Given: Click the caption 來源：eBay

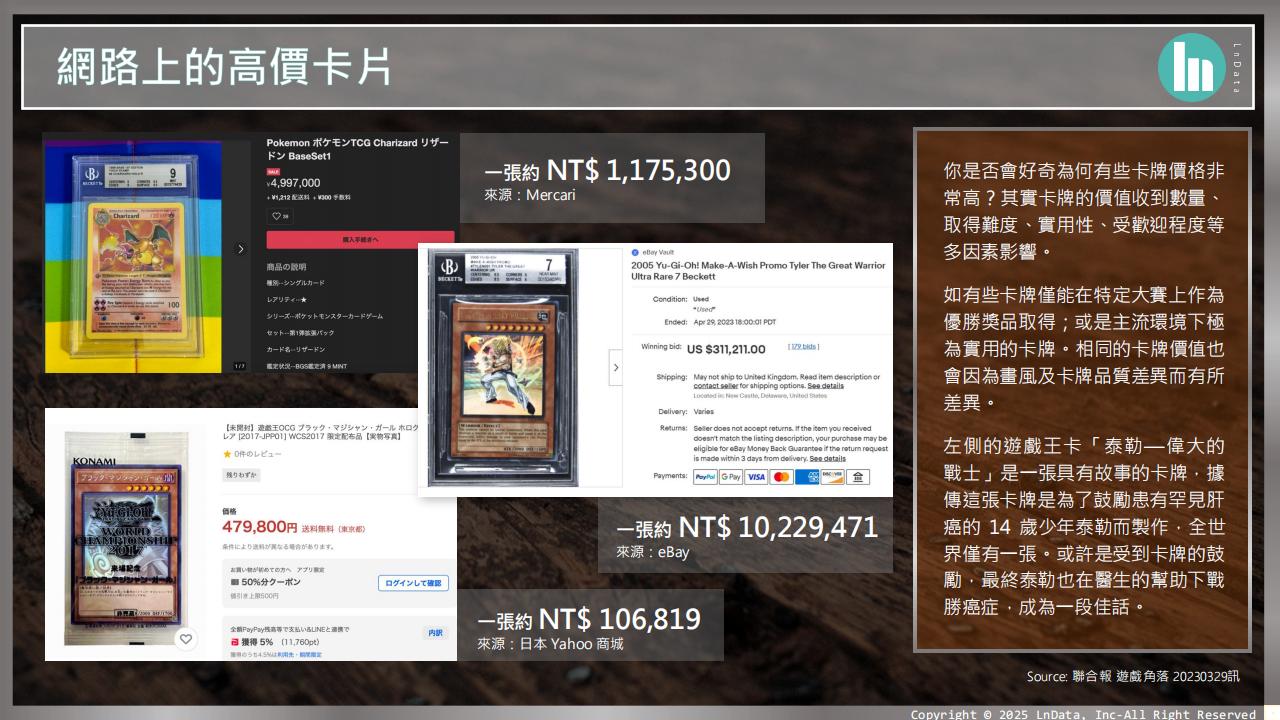Looking at the screenshot, I should click(653, 552).
